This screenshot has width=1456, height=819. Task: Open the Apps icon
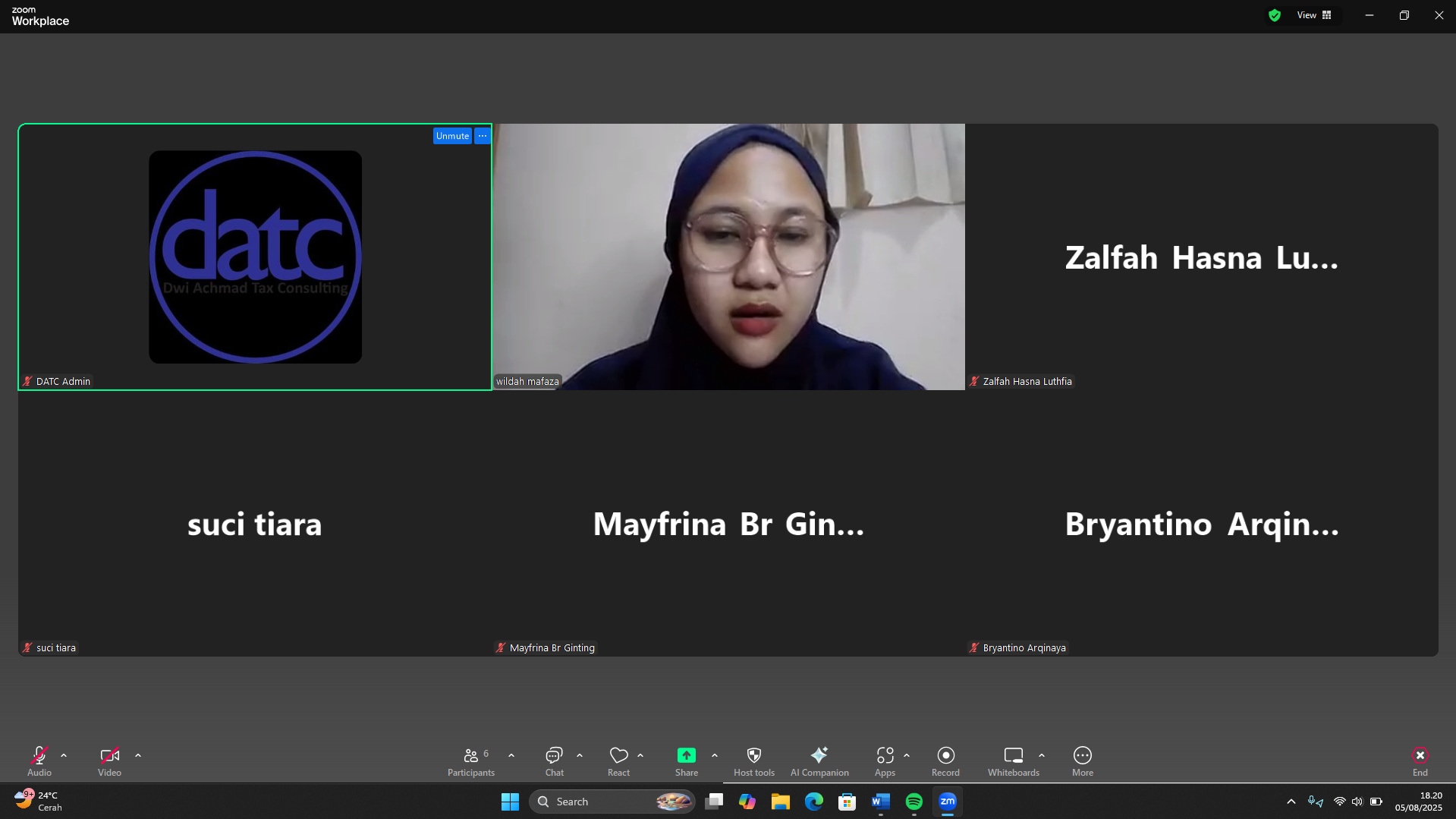(885, 761)
